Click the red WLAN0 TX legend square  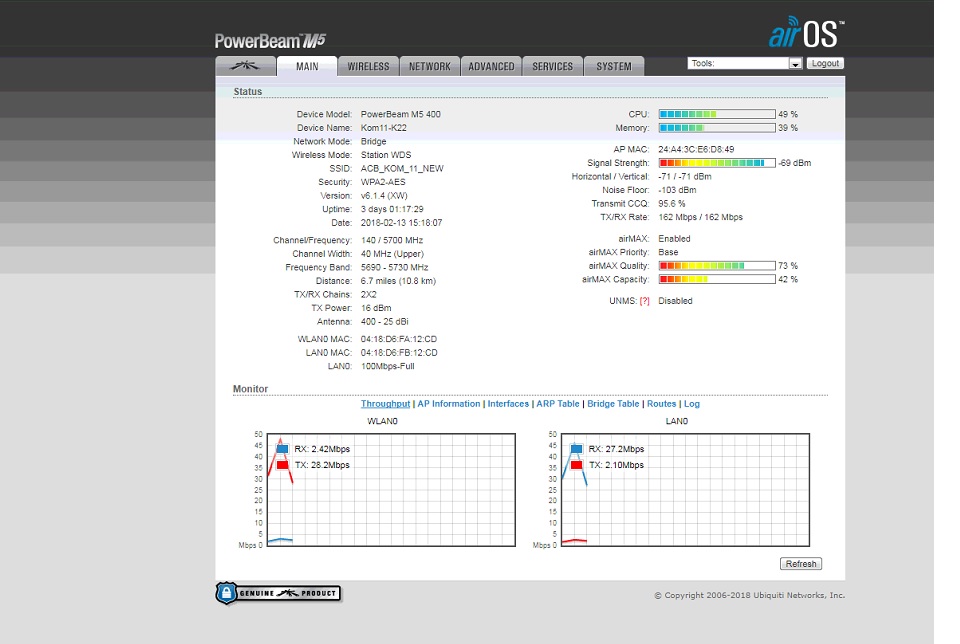point(282,465)
